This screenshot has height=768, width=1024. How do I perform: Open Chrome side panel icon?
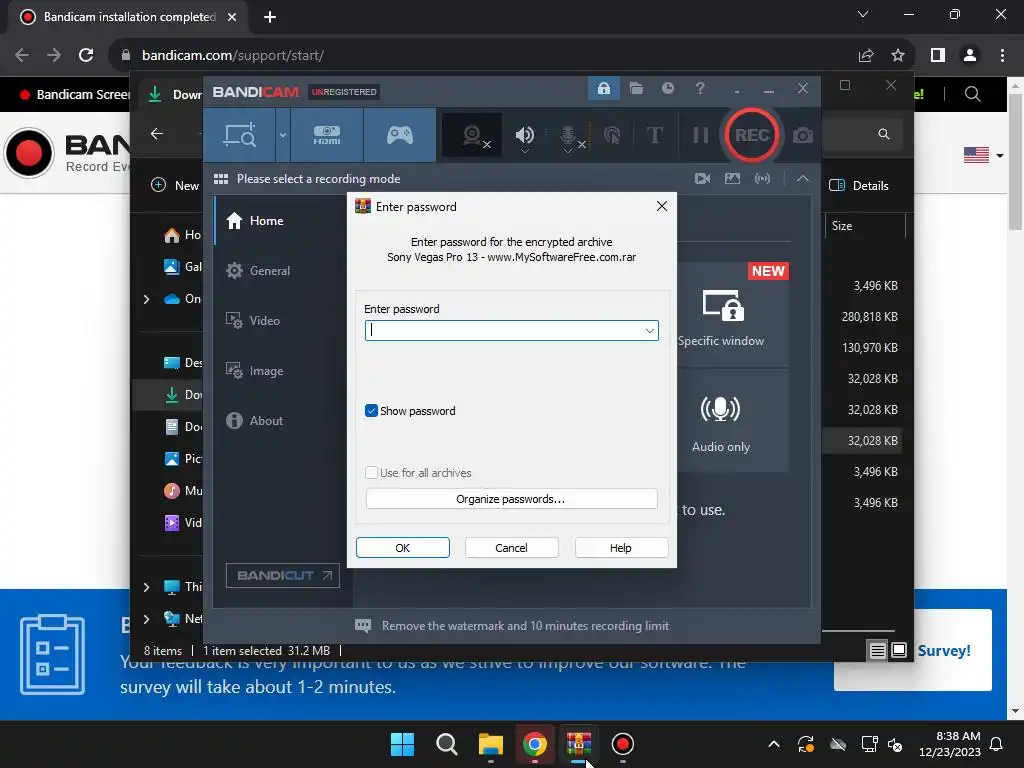click(938, 56)
